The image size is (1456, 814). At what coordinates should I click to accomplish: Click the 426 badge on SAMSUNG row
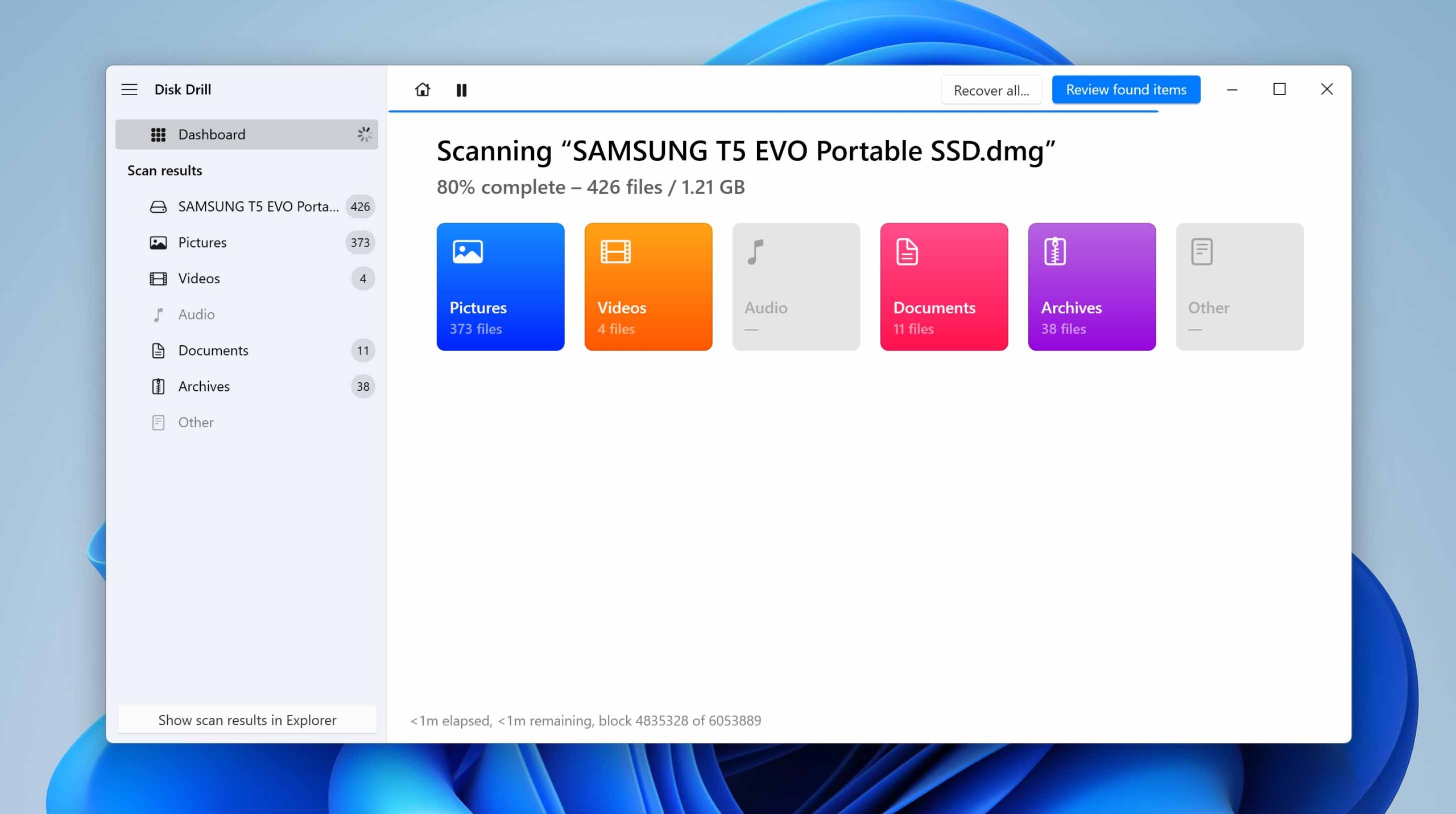coord(360,206)
